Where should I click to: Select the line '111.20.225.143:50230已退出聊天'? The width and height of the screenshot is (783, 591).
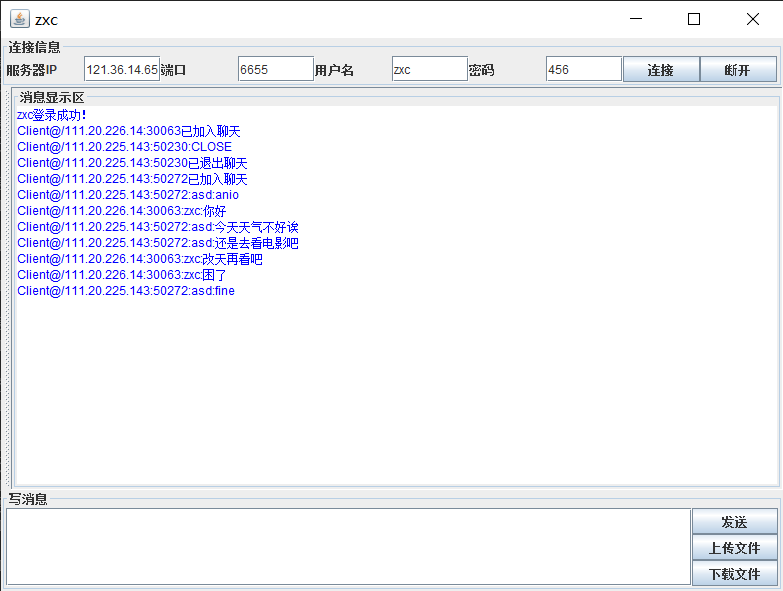click(x=132, y=163)
